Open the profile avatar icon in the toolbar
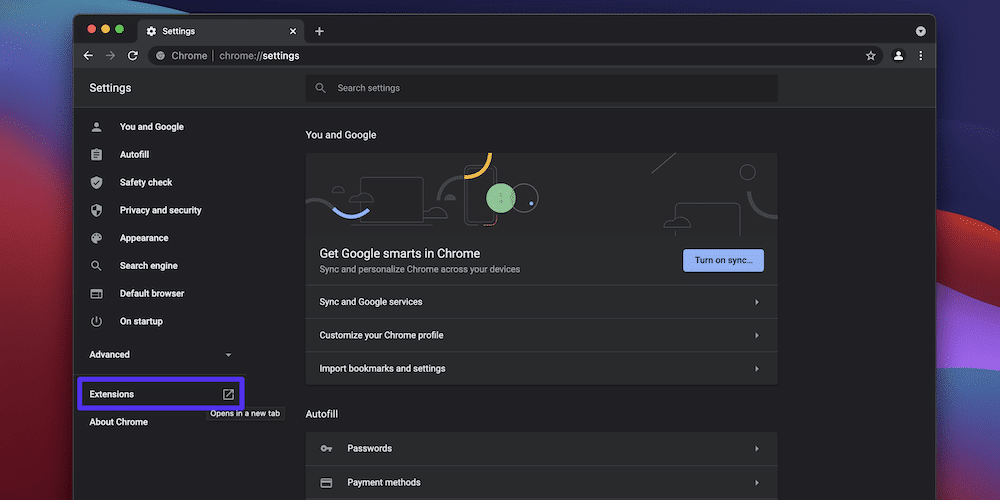The width and height of the screenshot is (1000, 500). tap(899, 55)
